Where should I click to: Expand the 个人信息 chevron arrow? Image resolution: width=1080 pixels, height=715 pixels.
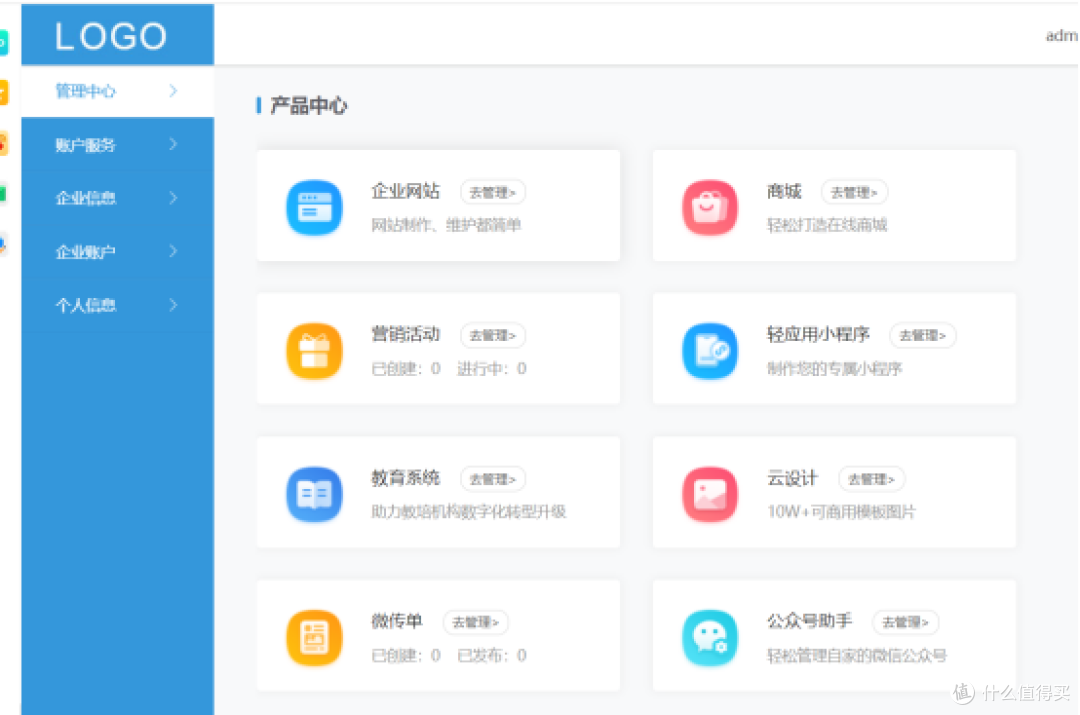(173, 304)
